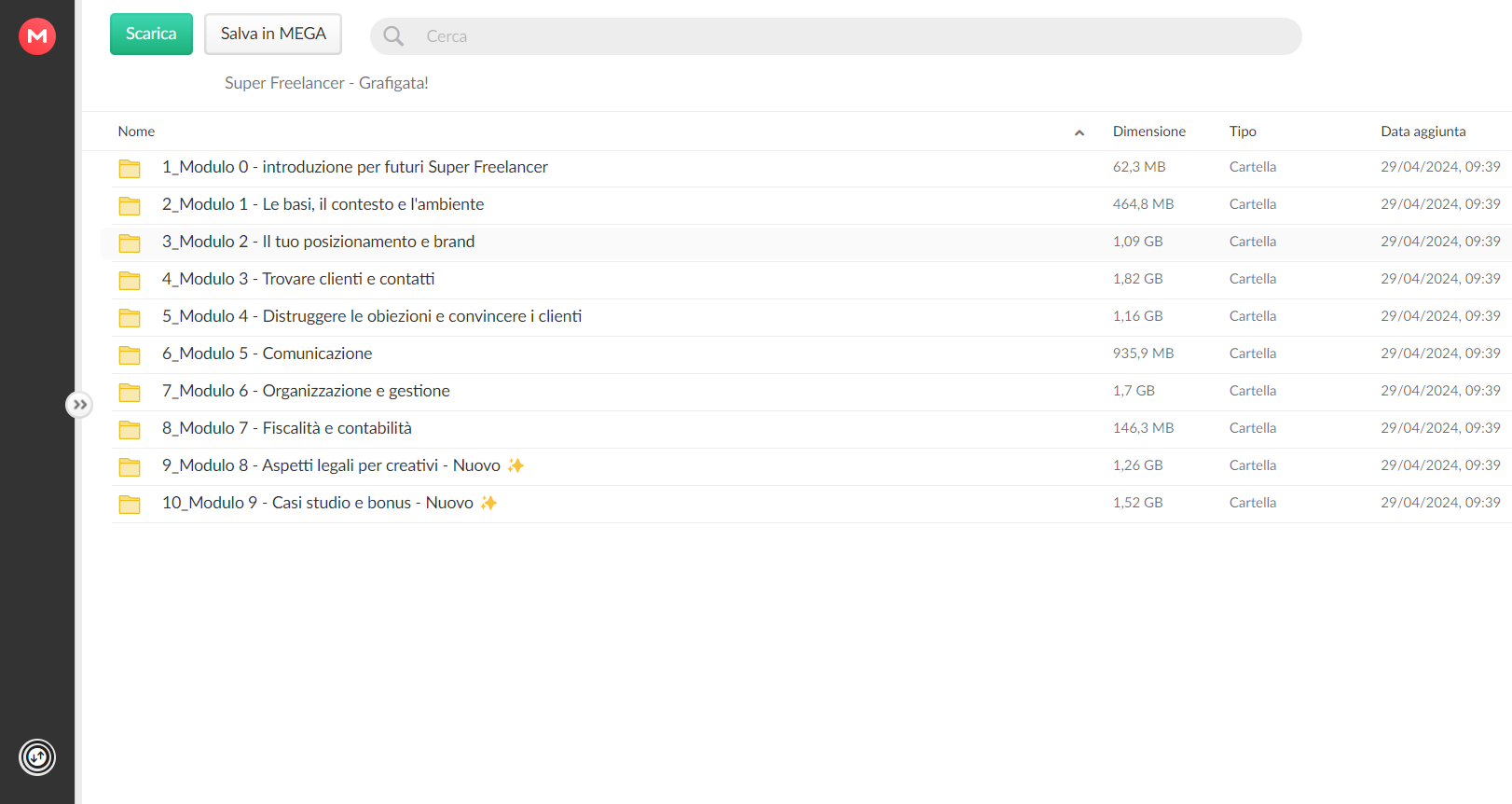Click folder icon of 8_Modulo 7
Image resolution: width=1512 pixels, height=804 pixels.
130,429
